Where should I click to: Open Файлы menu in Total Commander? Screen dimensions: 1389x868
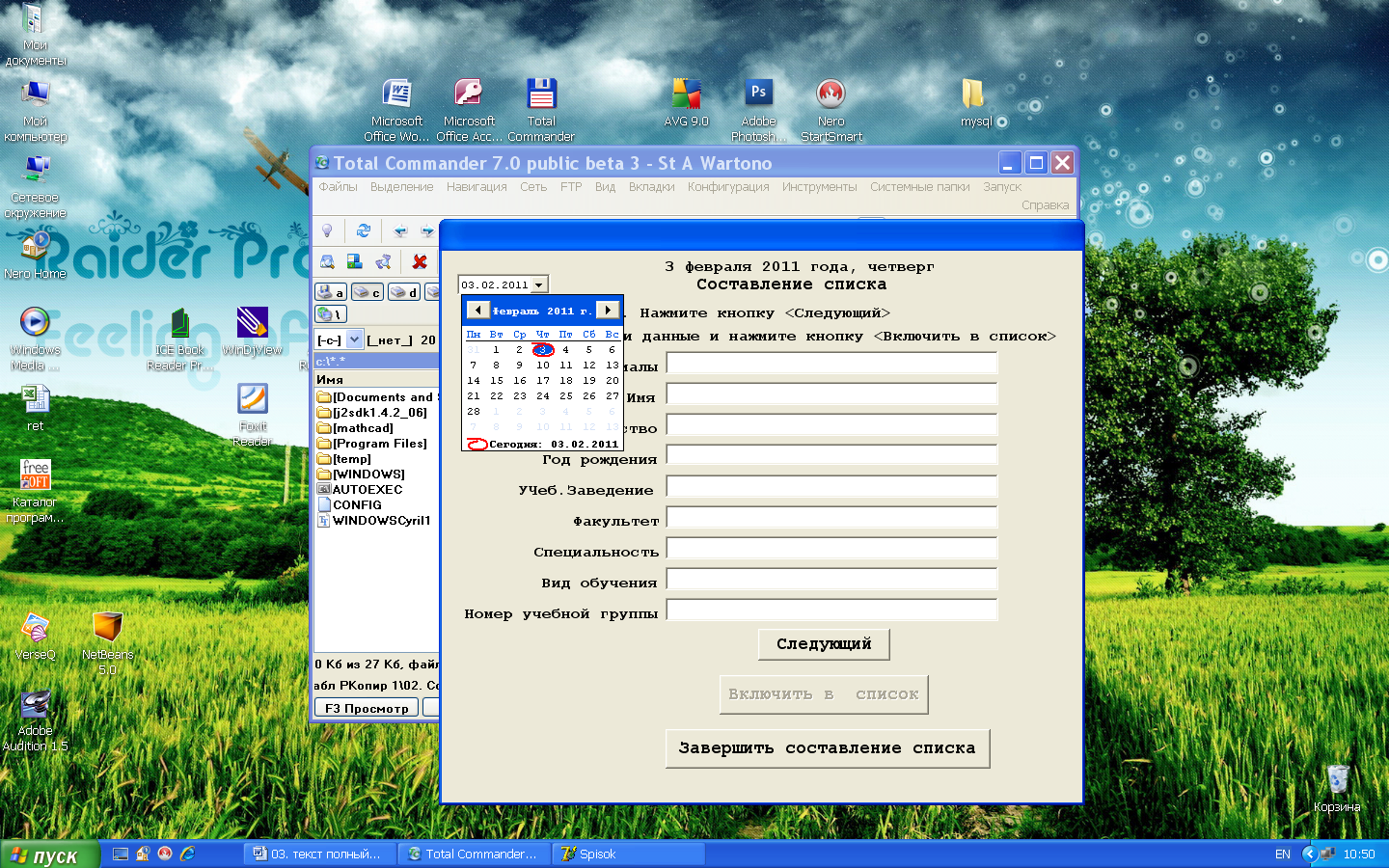pyautogui.click(x=338, y=187)
